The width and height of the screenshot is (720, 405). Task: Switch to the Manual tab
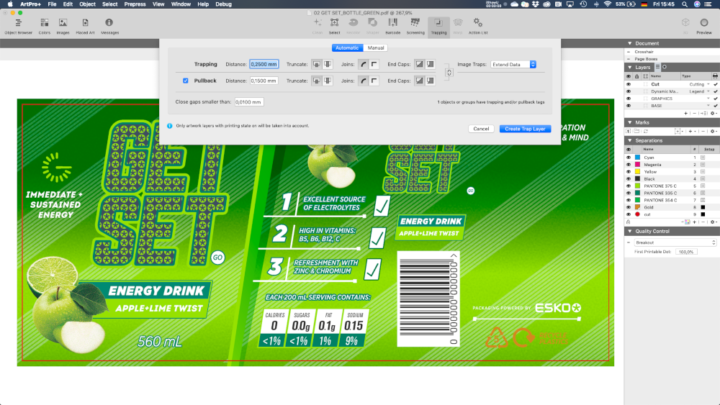(x=377, y=47)
